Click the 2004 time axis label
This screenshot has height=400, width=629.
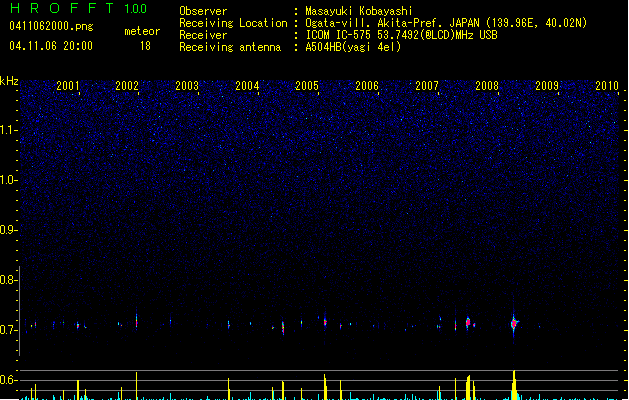point(247,86)
